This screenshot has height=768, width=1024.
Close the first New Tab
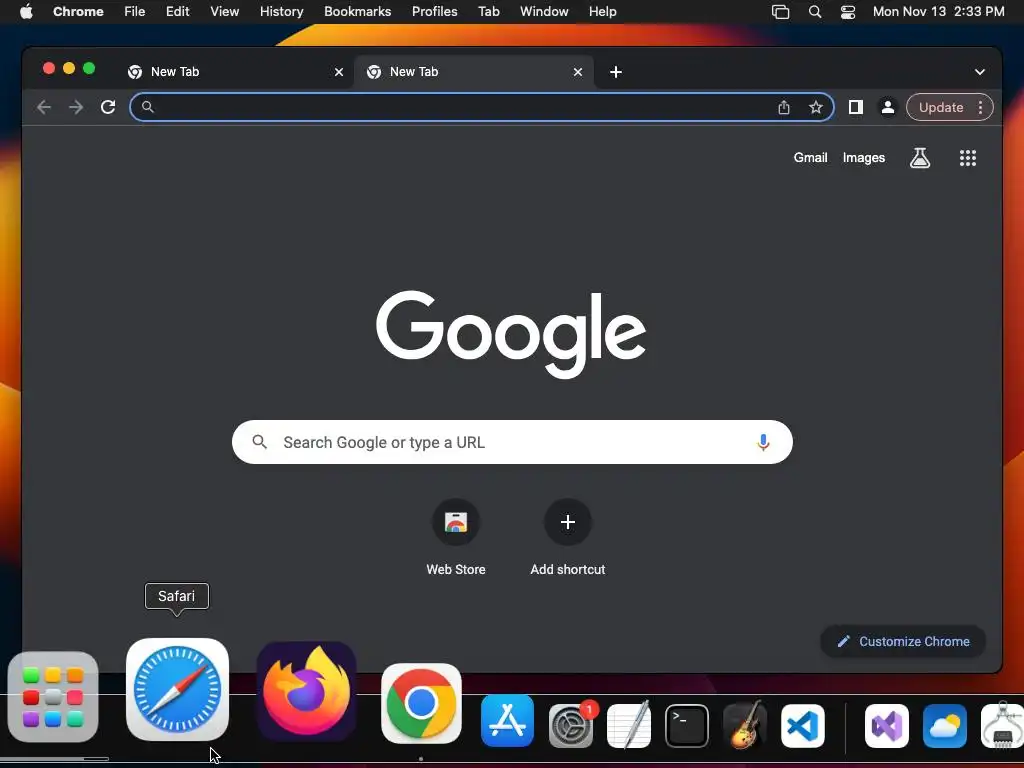click(x=339, y=72)
